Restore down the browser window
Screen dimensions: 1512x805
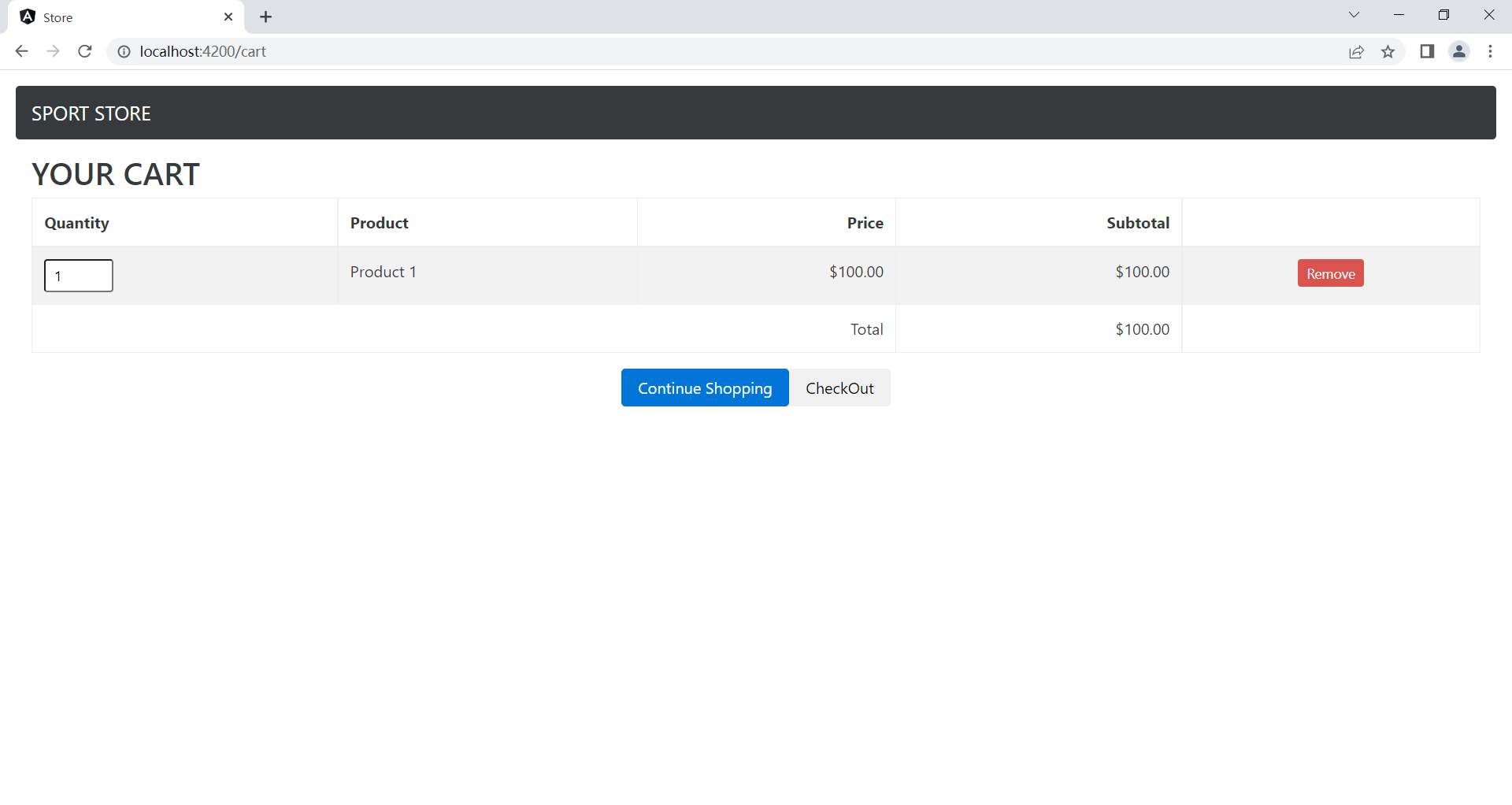1443,15
